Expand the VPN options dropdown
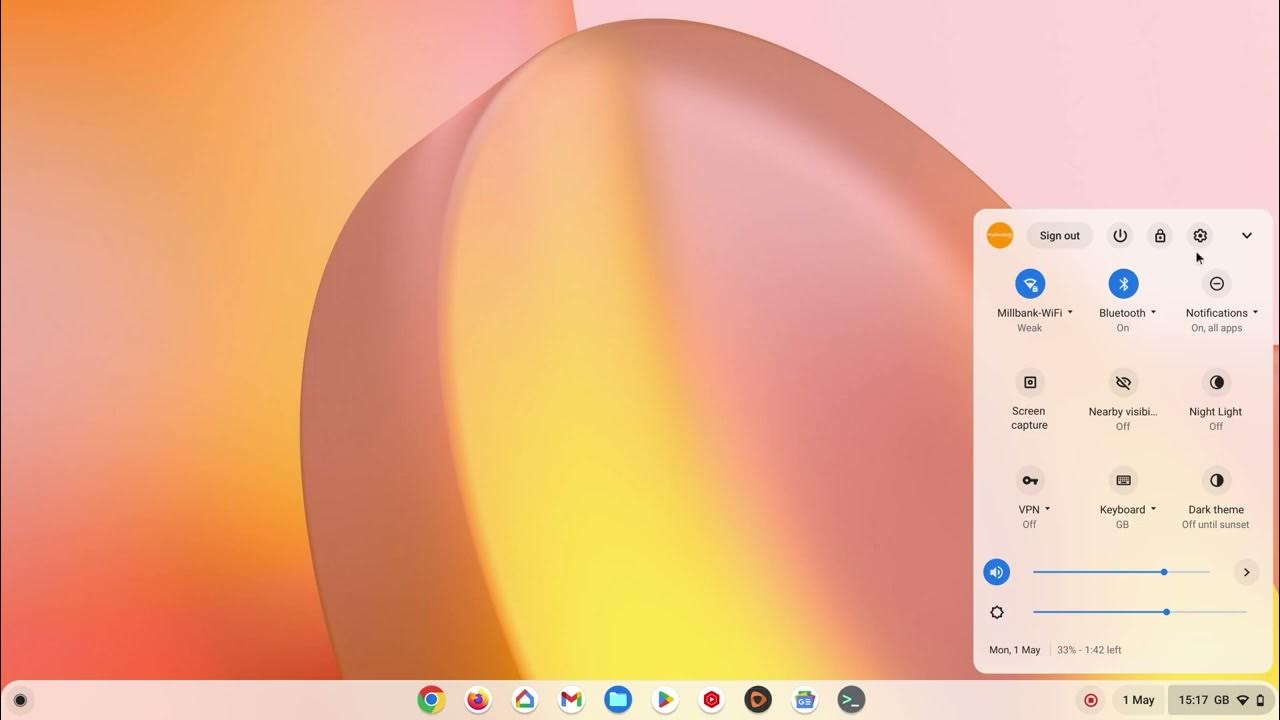The height and width of the screenshot is (720, 1280). tap(1034, 510)
